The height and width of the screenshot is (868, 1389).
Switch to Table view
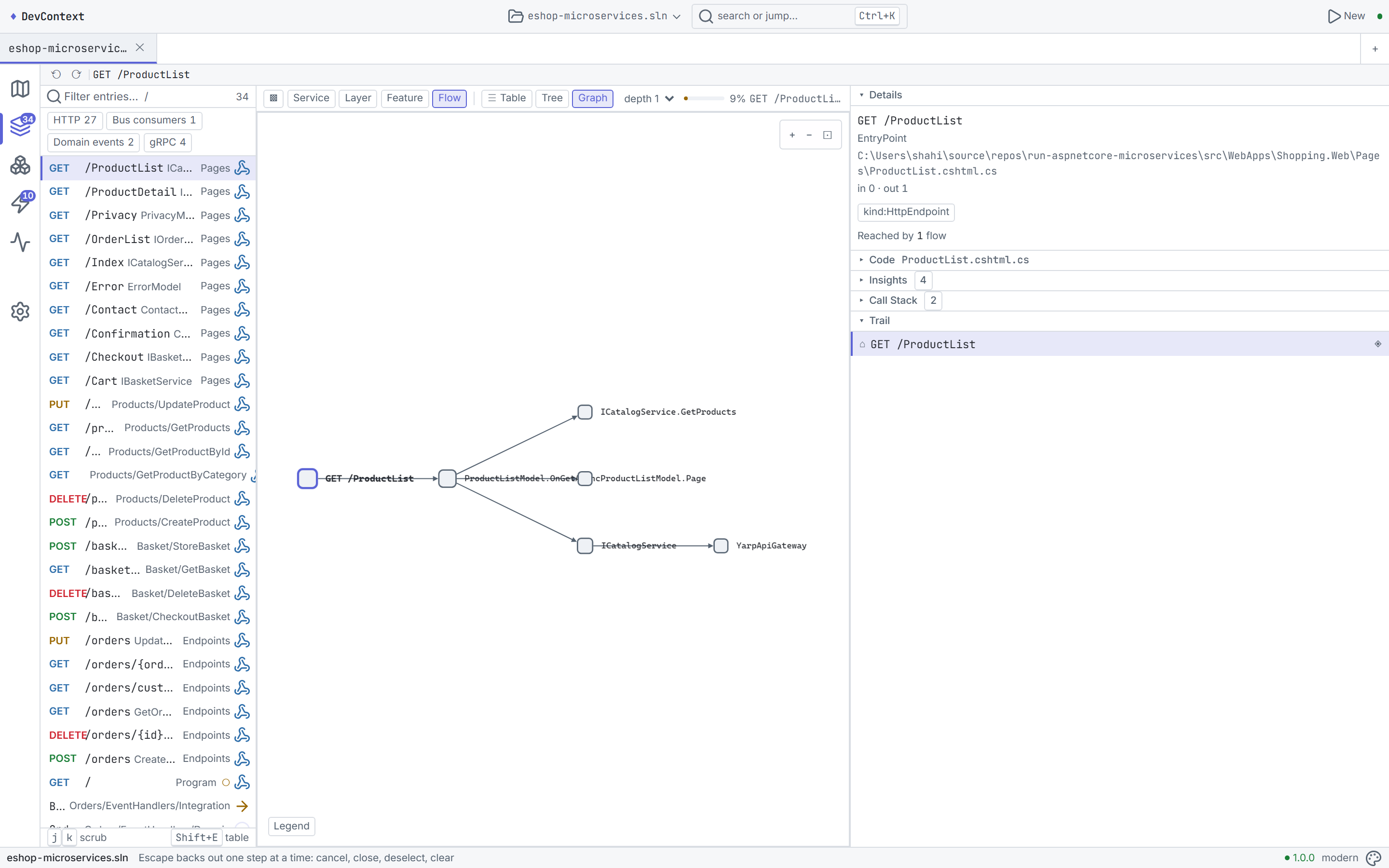507,98
